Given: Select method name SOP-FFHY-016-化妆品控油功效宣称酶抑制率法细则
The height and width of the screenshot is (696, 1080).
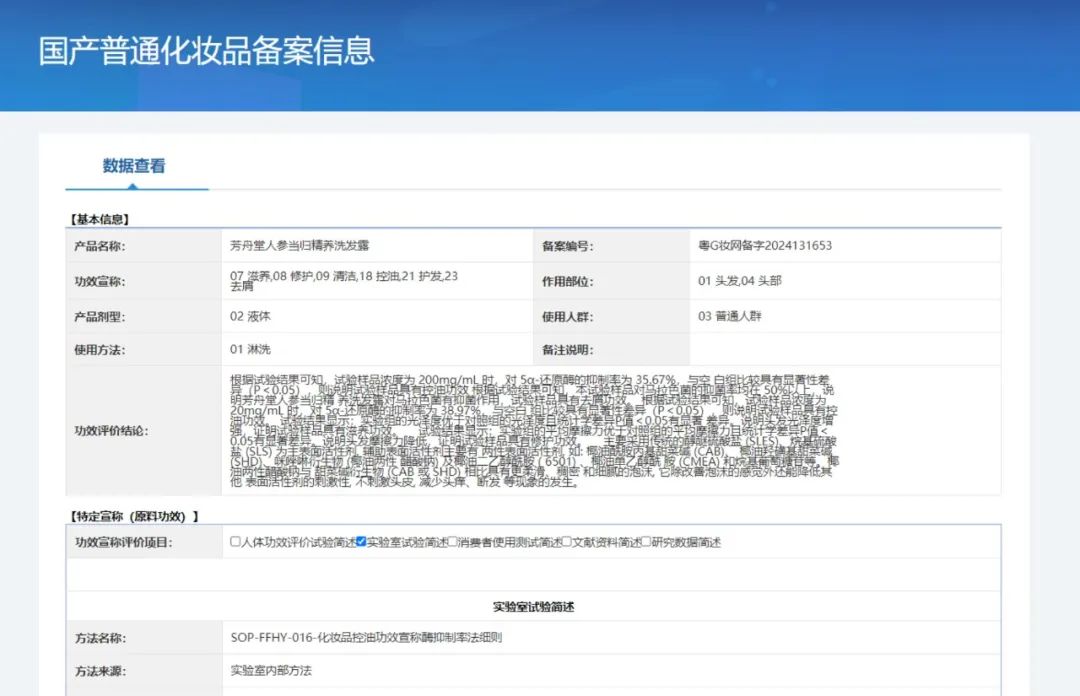Looking at the screenshot, I should [x=366, y=637].
